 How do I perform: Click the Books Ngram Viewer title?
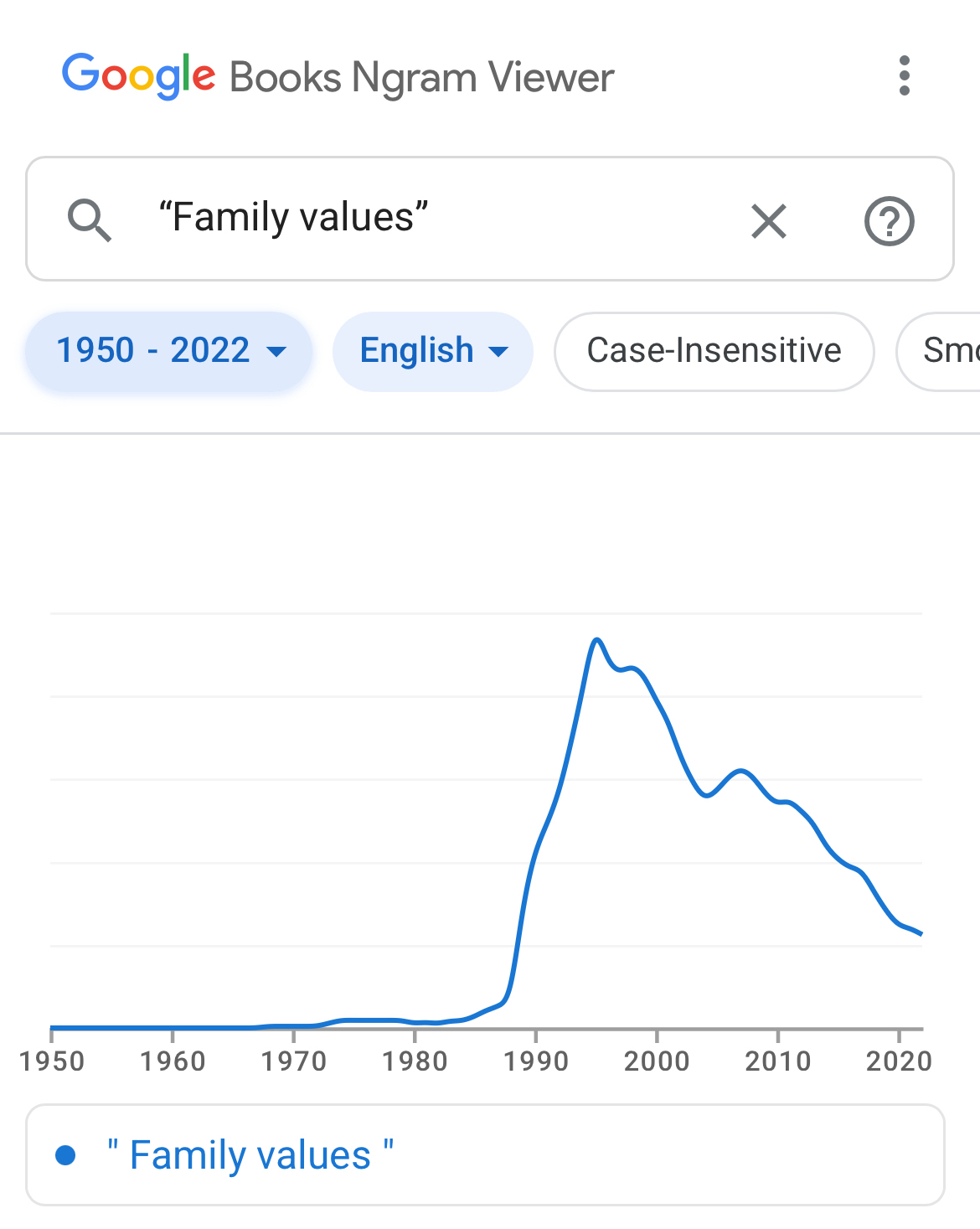pyautogui.click(x=421, y=77)
